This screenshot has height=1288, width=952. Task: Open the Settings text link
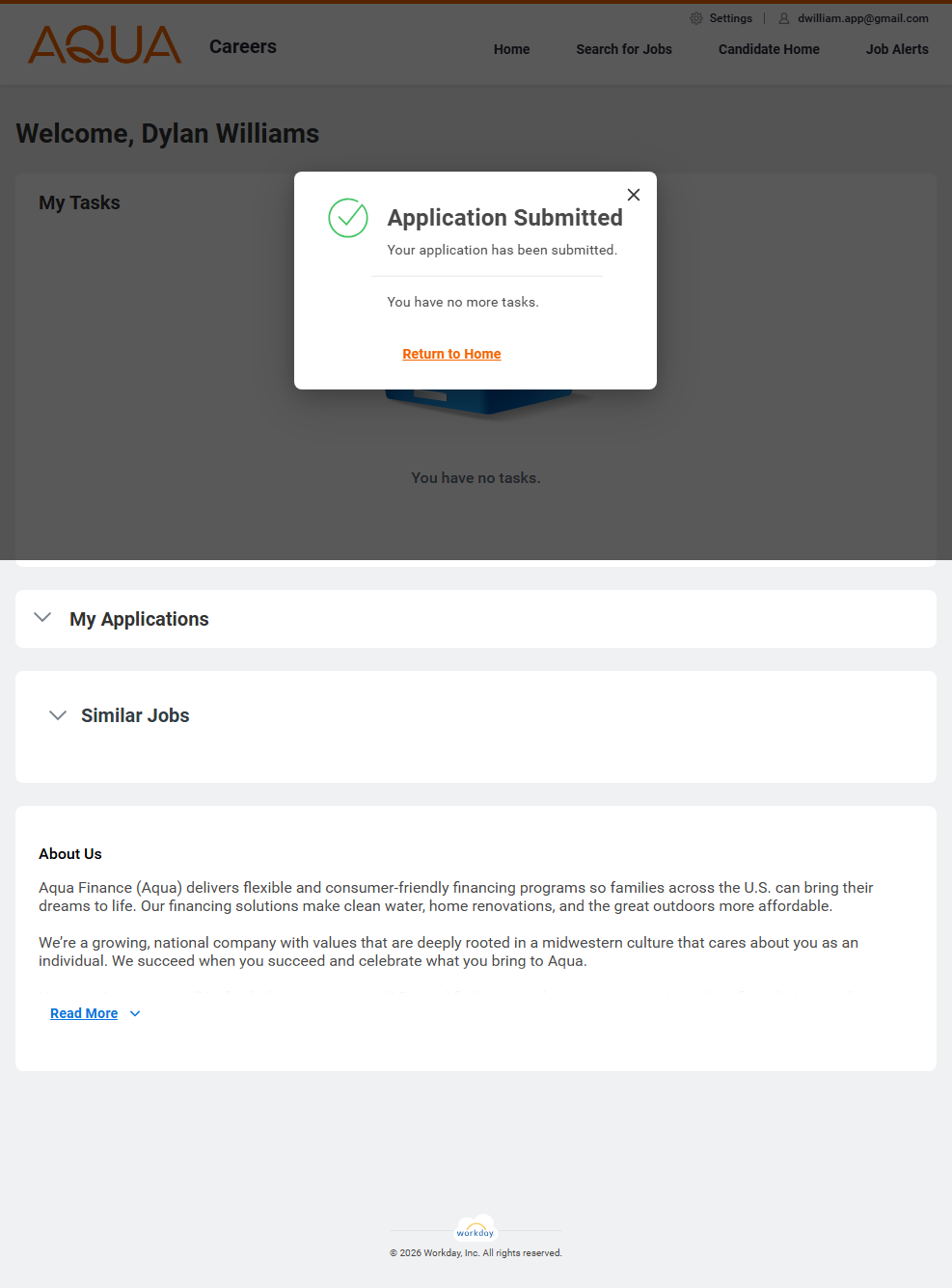730,18
